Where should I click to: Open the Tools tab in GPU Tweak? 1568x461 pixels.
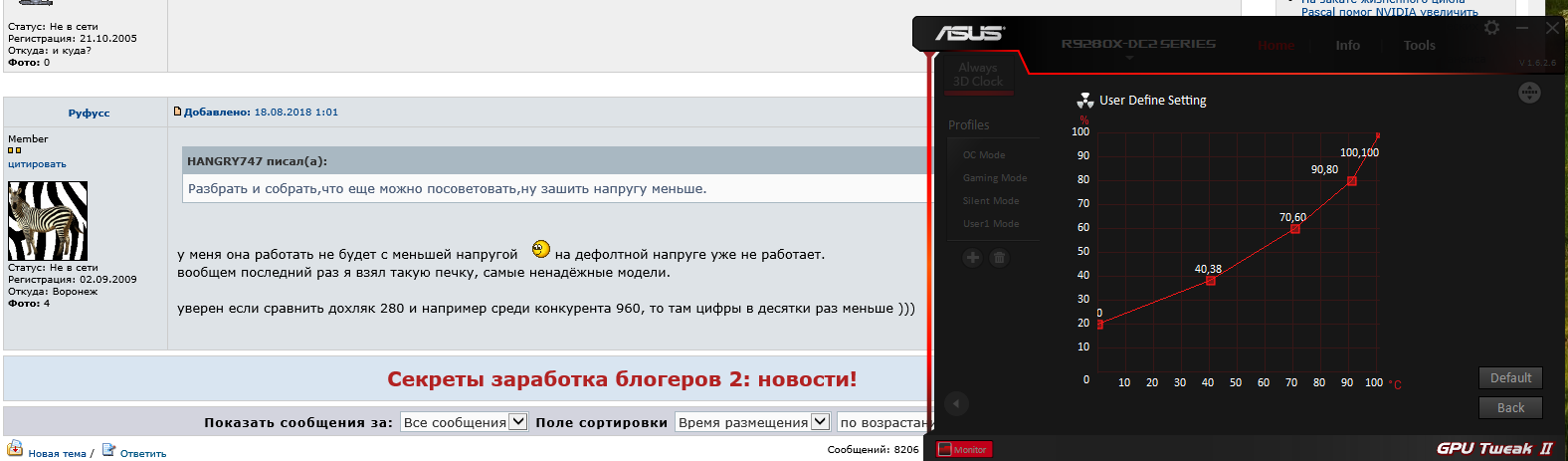(x=1420, y=45)
